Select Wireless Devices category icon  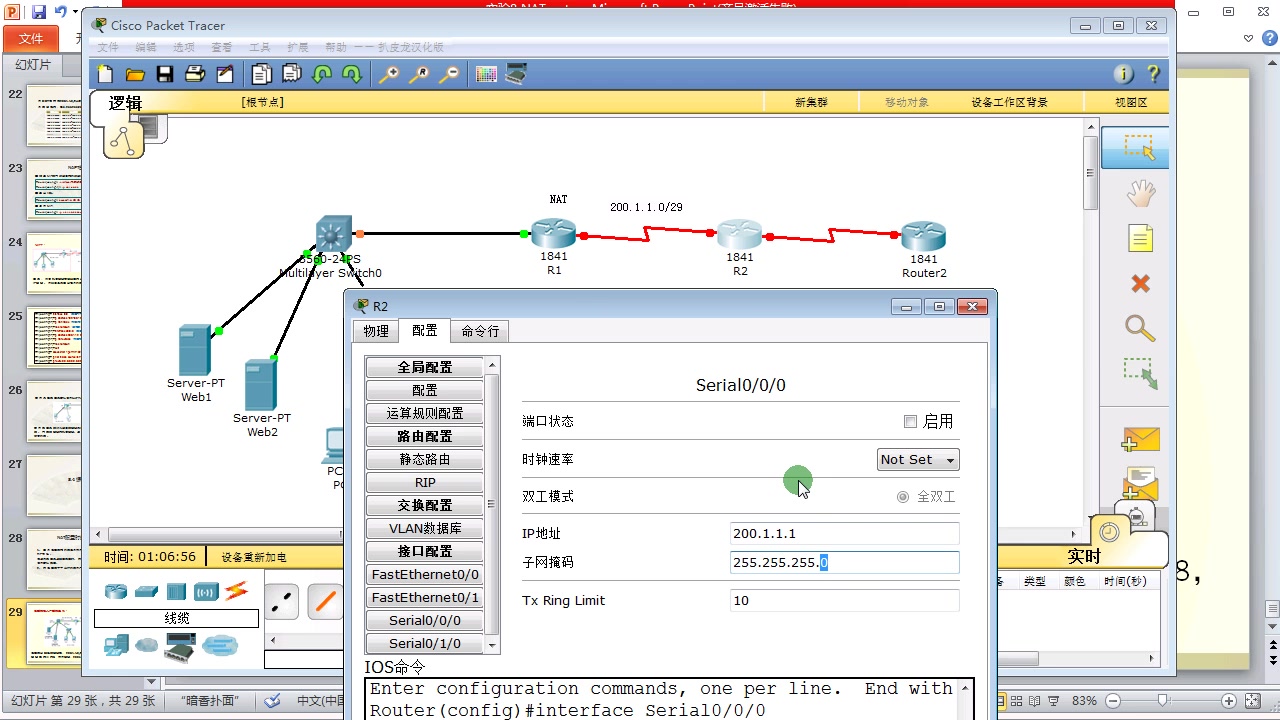[206, 591]
